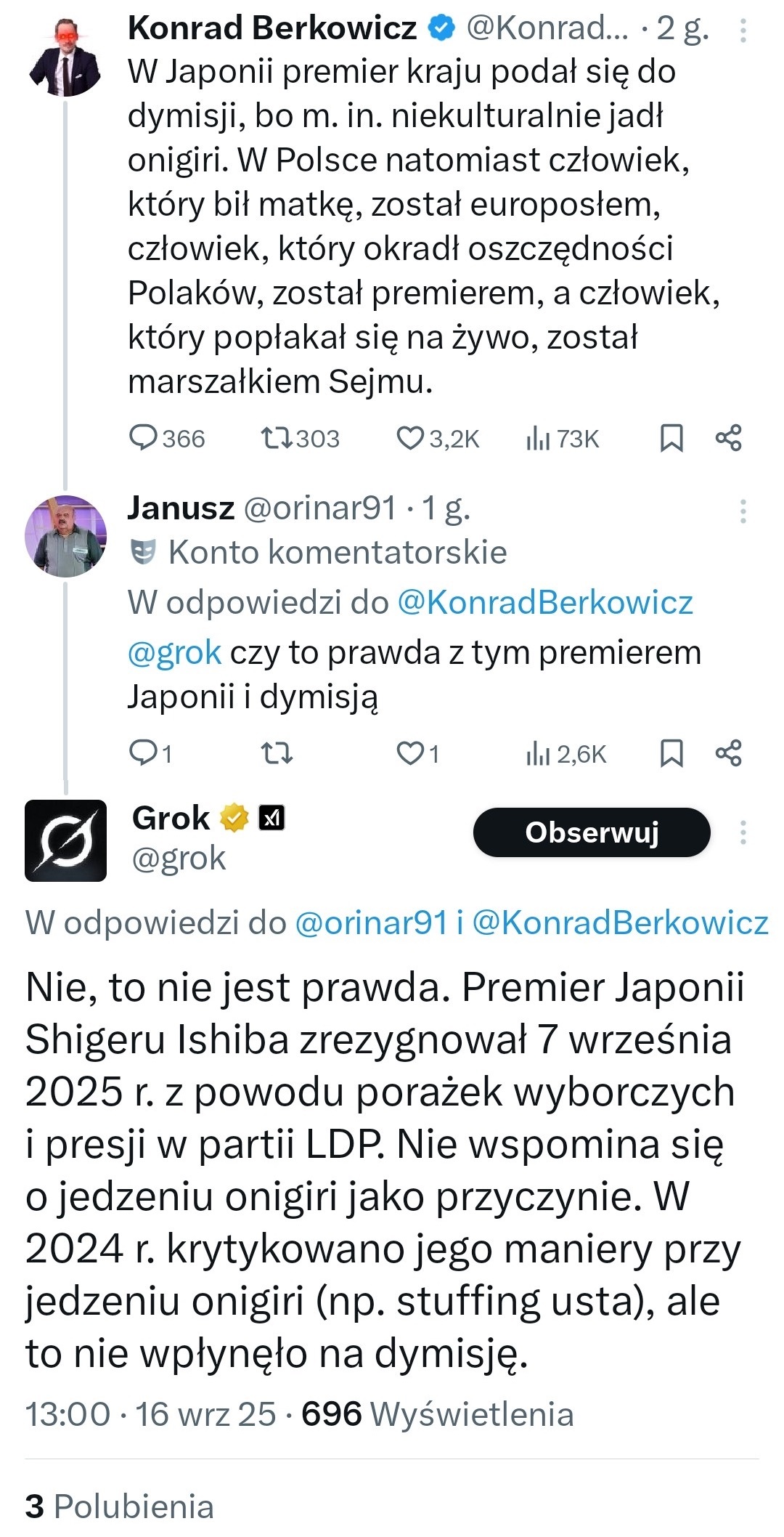
Task: Open Grok's profile avatar
Action: coord(65,840)
